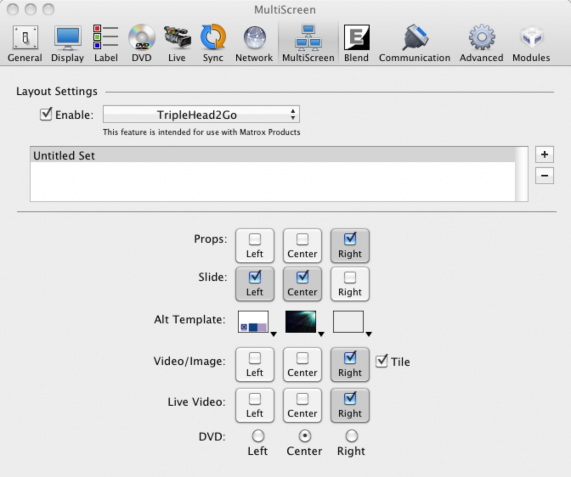Remove selected set with minus button

pyautogui.click(x=544, y=176)
